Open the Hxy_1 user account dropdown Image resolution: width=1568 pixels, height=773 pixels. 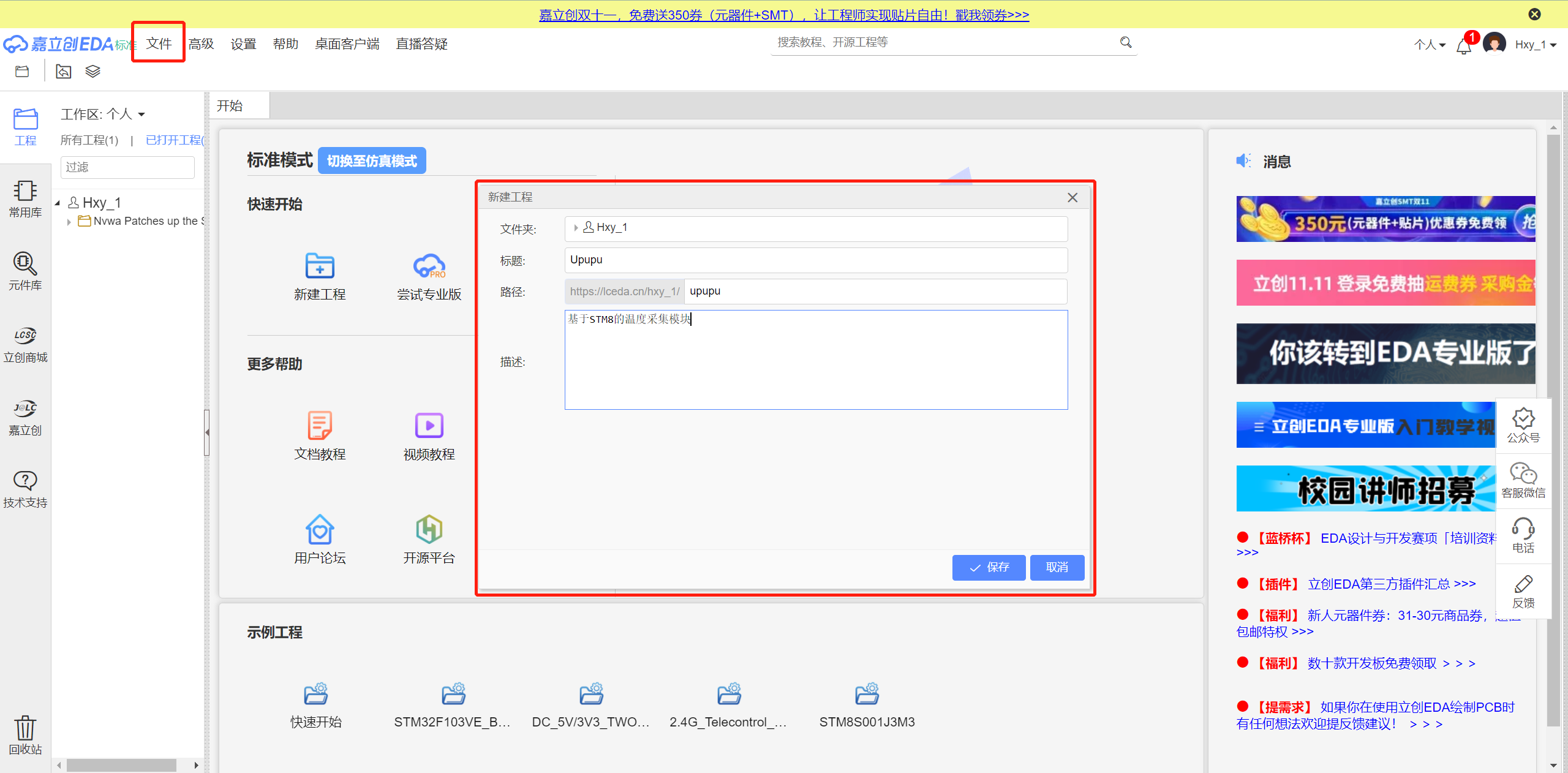(1535, 45)
